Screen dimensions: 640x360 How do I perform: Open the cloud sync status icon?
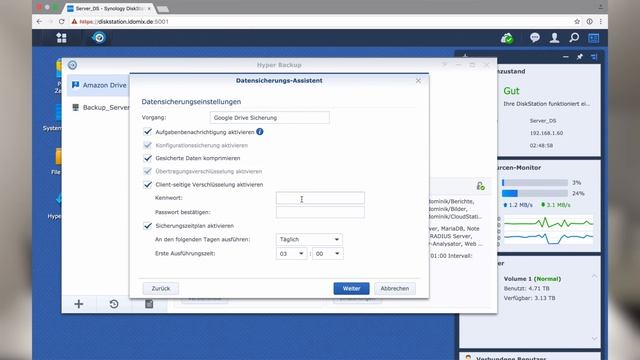pyautogui.click(x=507, y=38)
